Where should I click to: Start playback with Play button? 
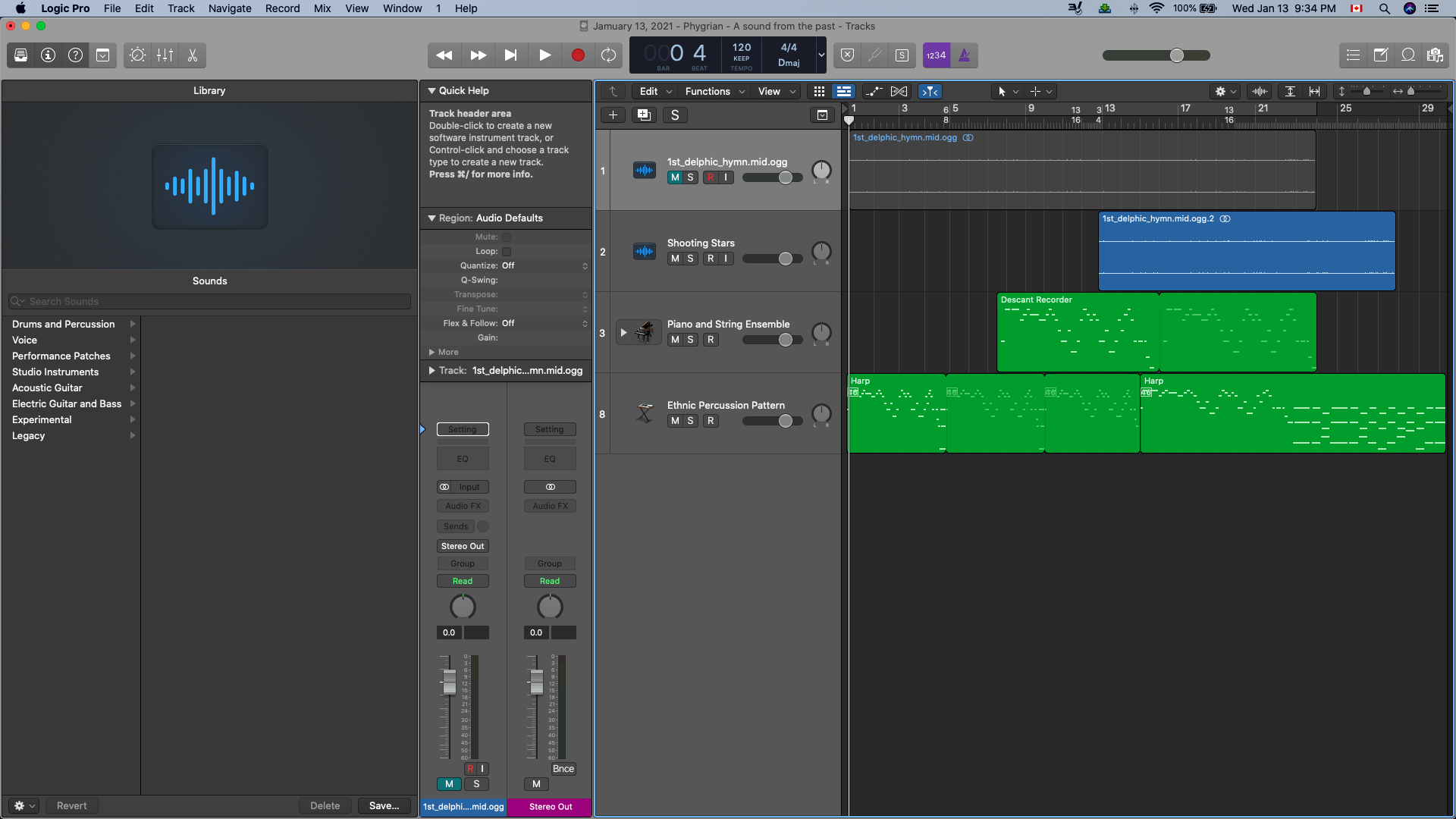[x=544, y=55]
